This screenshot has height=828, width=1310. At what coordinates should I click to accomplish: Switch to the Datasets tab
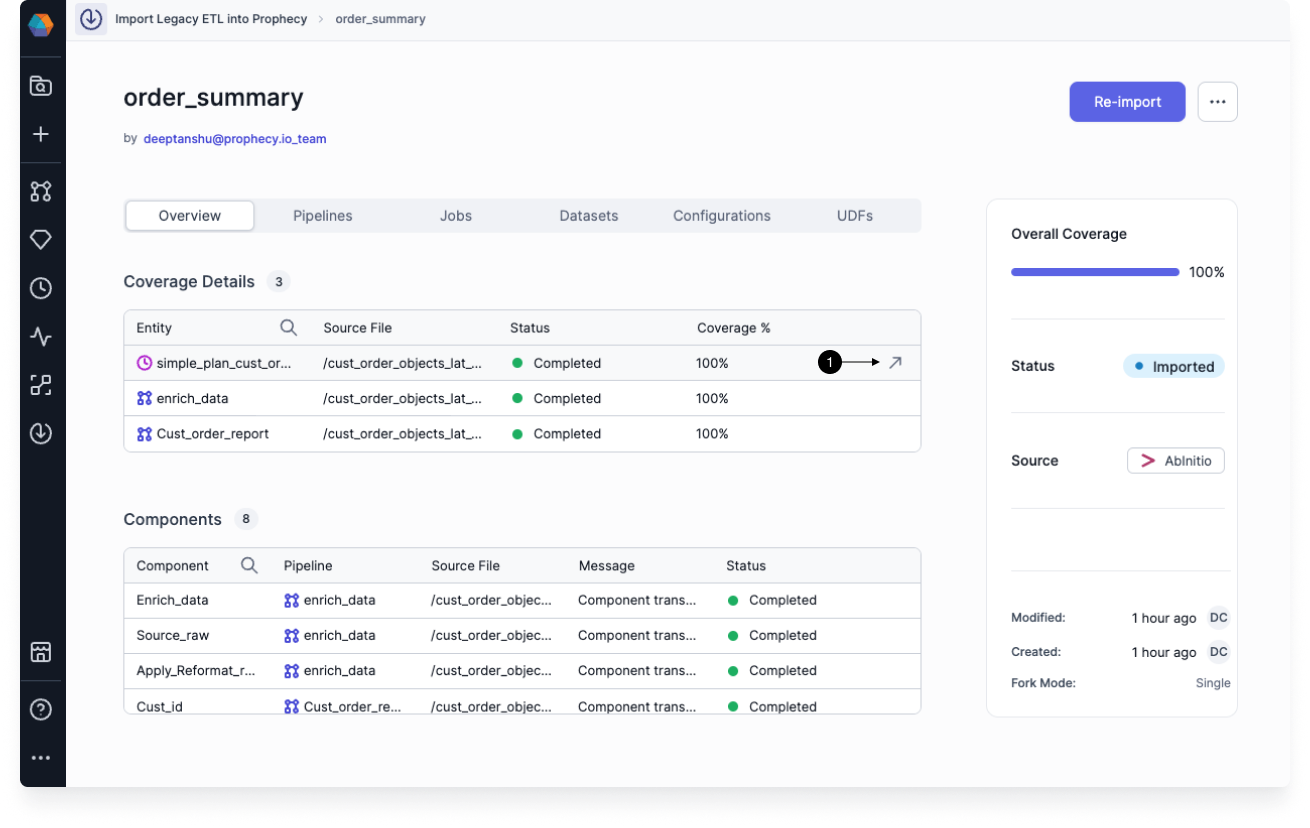588,216
